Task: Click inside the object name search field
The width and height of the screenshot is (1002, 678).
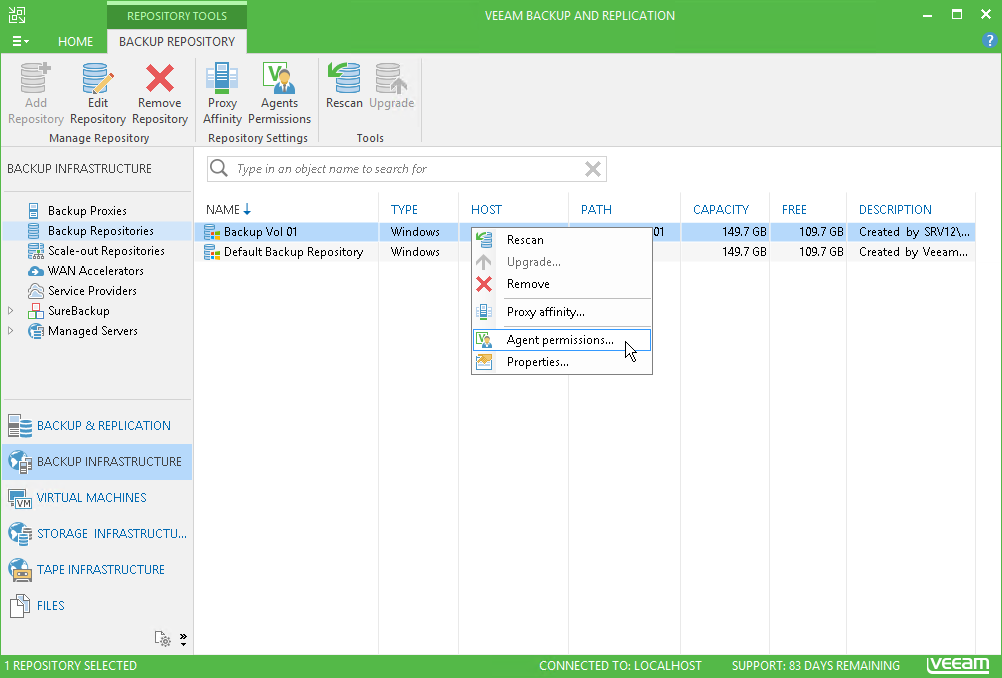Action: 406,169
